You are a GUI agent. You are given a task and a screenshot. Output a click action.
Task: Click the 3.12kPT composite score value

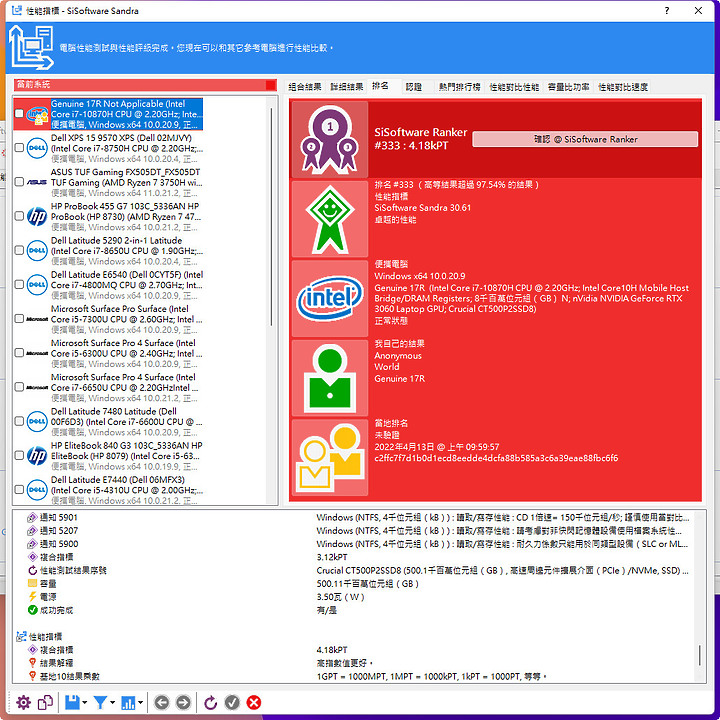click(x=332, y=557)
